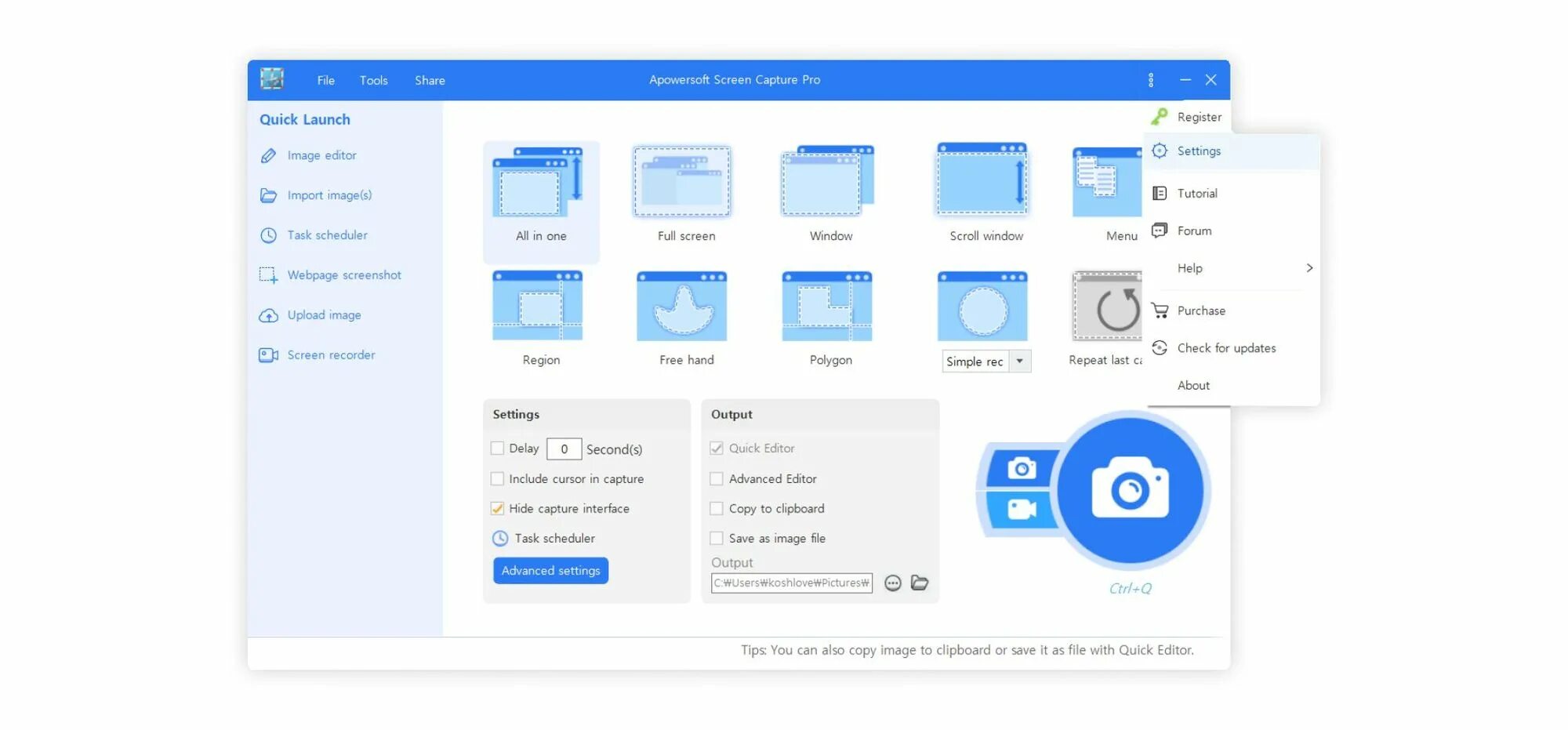Viewport: 1568px width, 730px height.
Task: Open the Share menu
Action: [x=430, y=80]
